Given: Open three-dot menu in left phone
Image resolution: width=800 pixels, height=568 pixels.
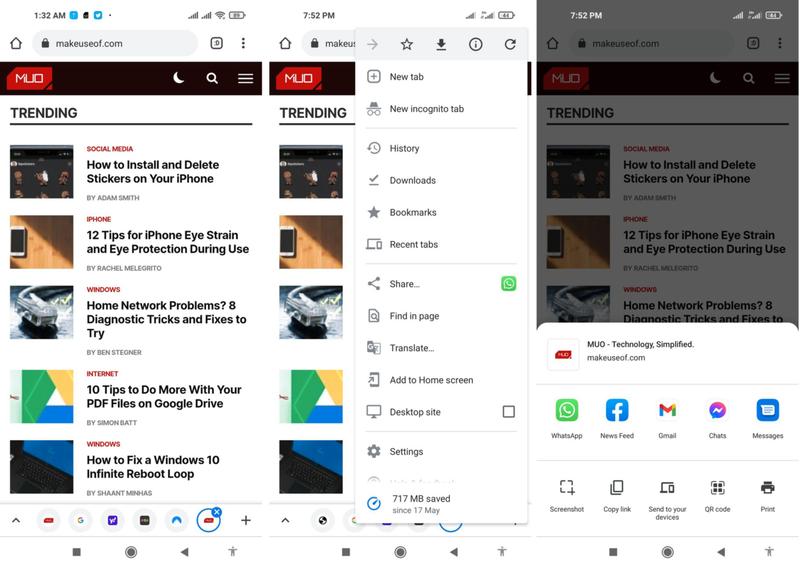Looking at the screenshot, I should [243, 43].
